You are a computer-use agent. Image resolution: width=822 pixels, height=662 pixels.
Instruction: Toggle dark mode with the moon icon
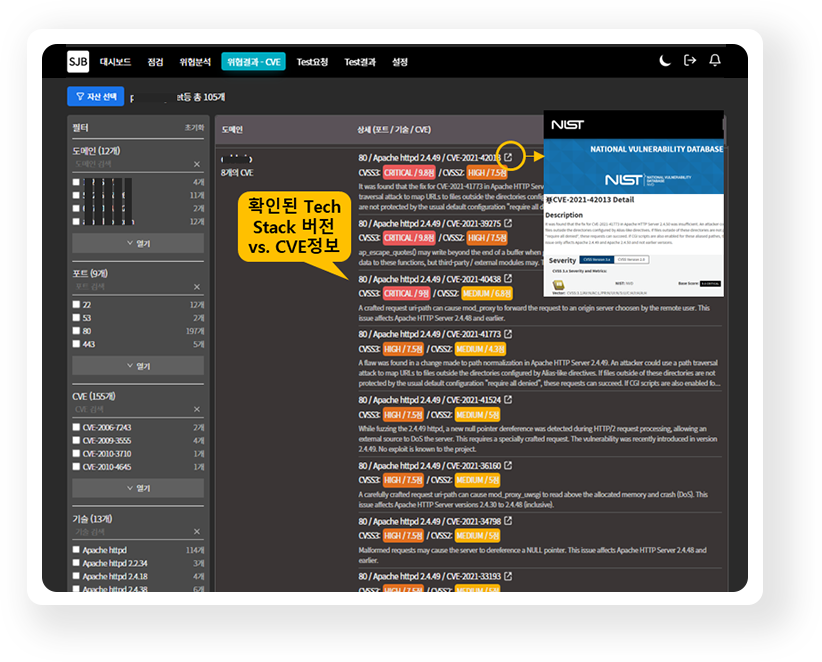[665, 61]
